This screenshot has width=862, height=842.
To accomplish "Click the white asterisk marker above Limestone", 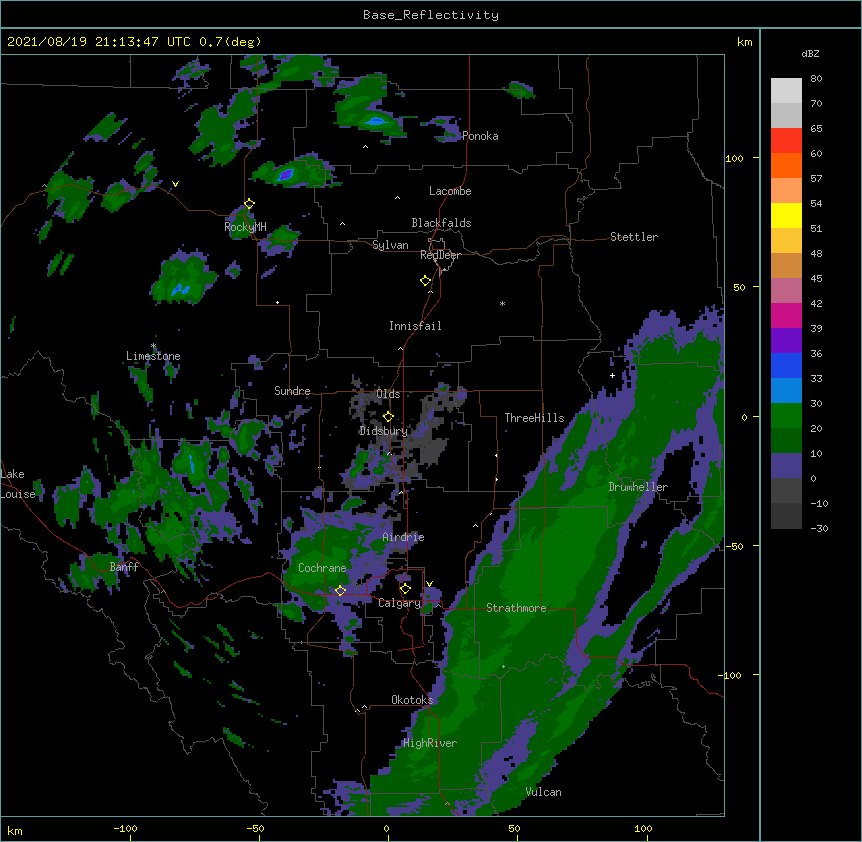I will [154, 346].
